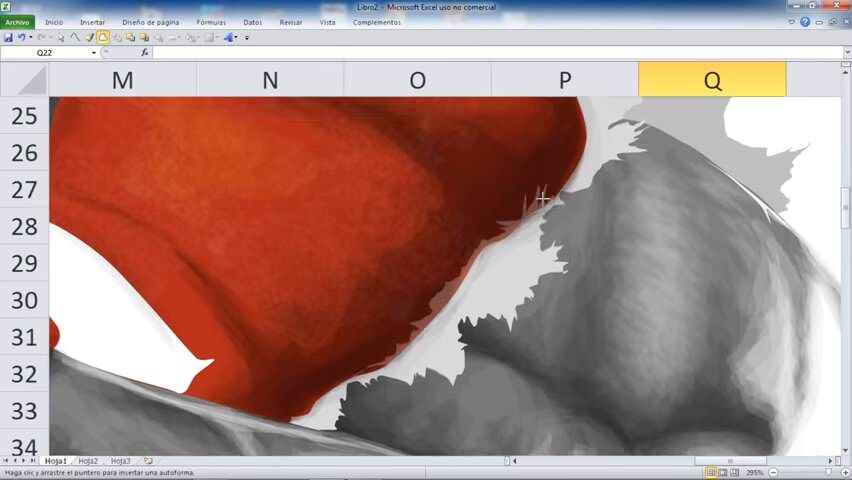
Task: Click the highlighted freeform shape tool
Action: [103, 38]
